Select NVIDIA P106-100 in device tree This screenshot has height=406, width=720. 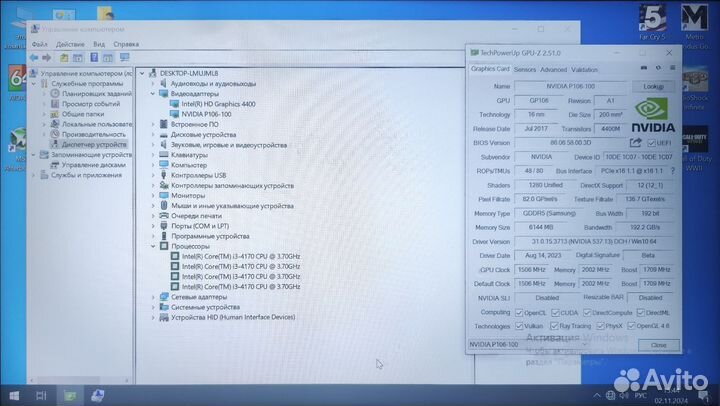206,114
